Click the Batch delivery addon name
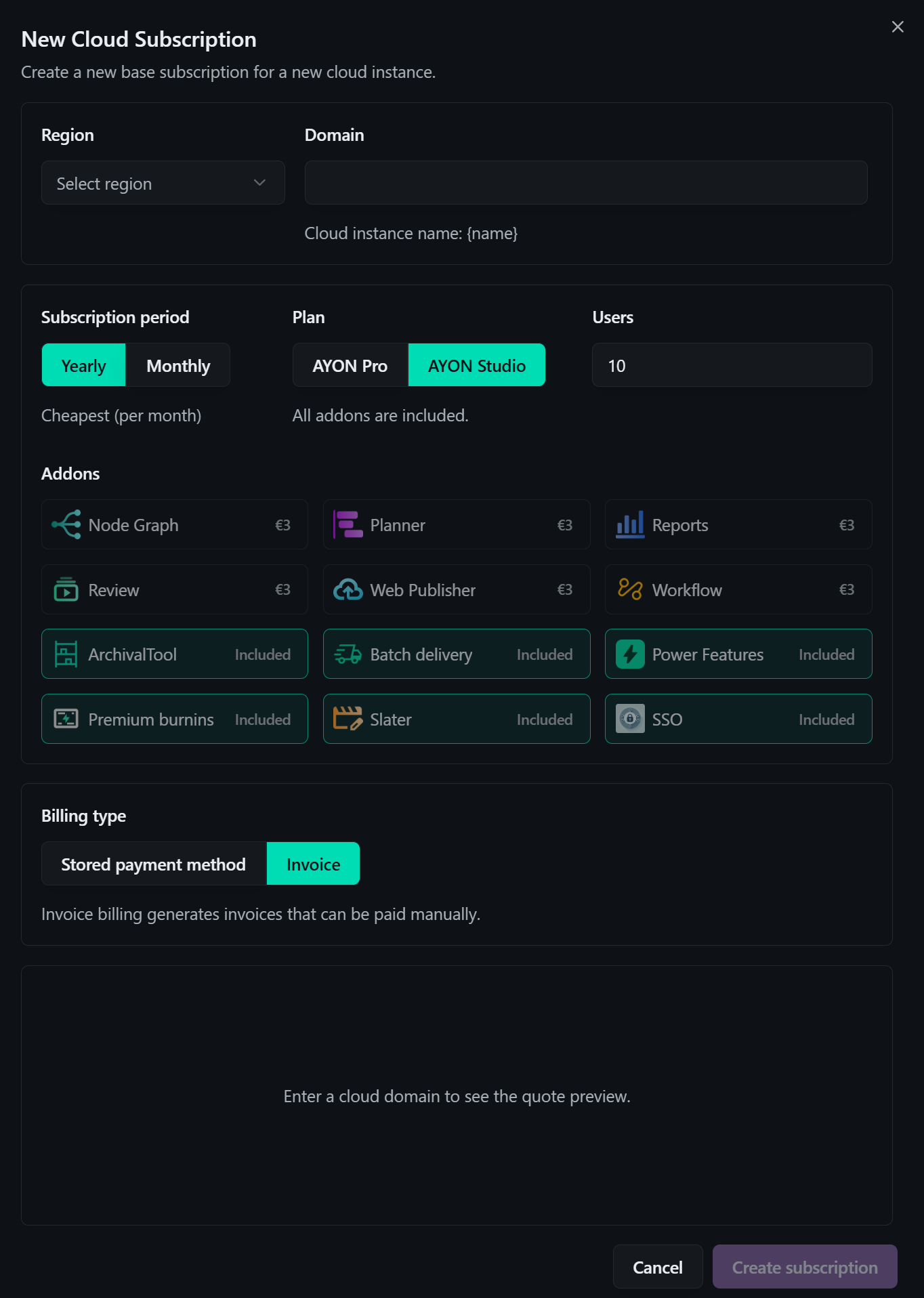Viewport: 924px width, 1298px height. pos(421,654)
